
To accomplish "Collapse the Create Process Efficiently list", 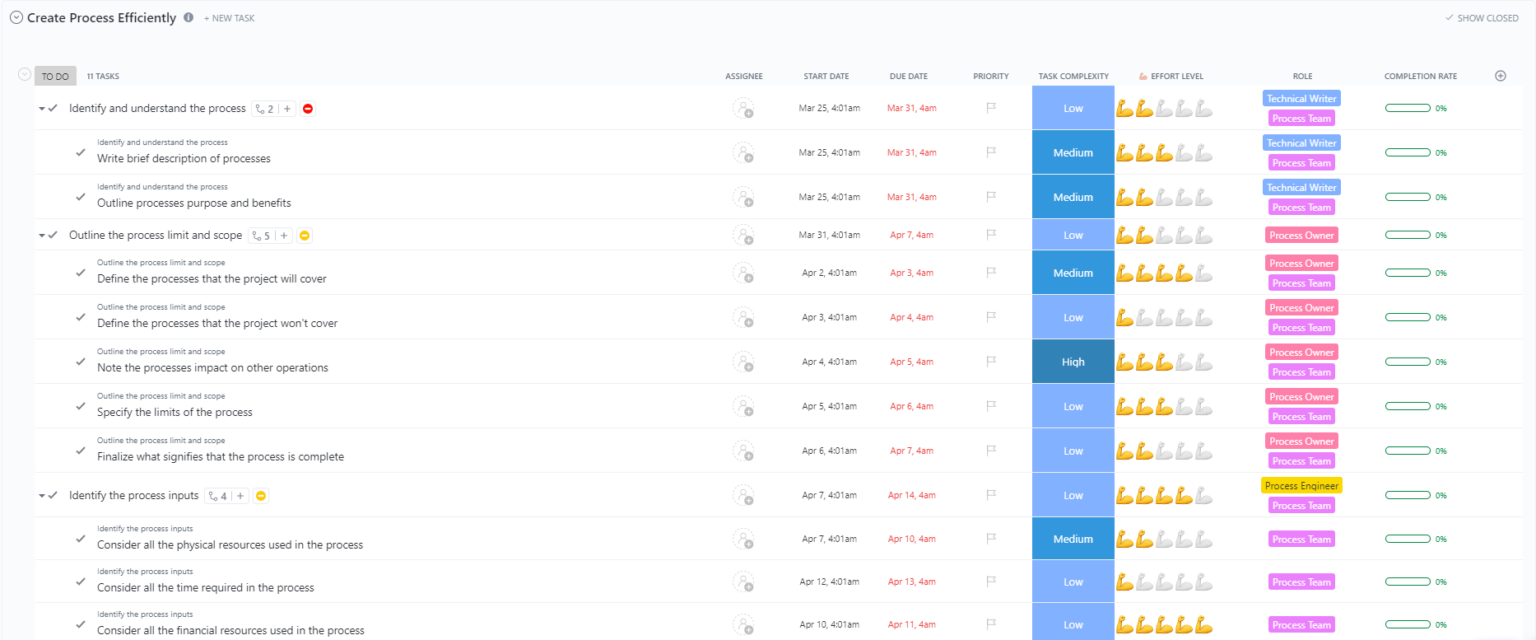I will 16,18.
